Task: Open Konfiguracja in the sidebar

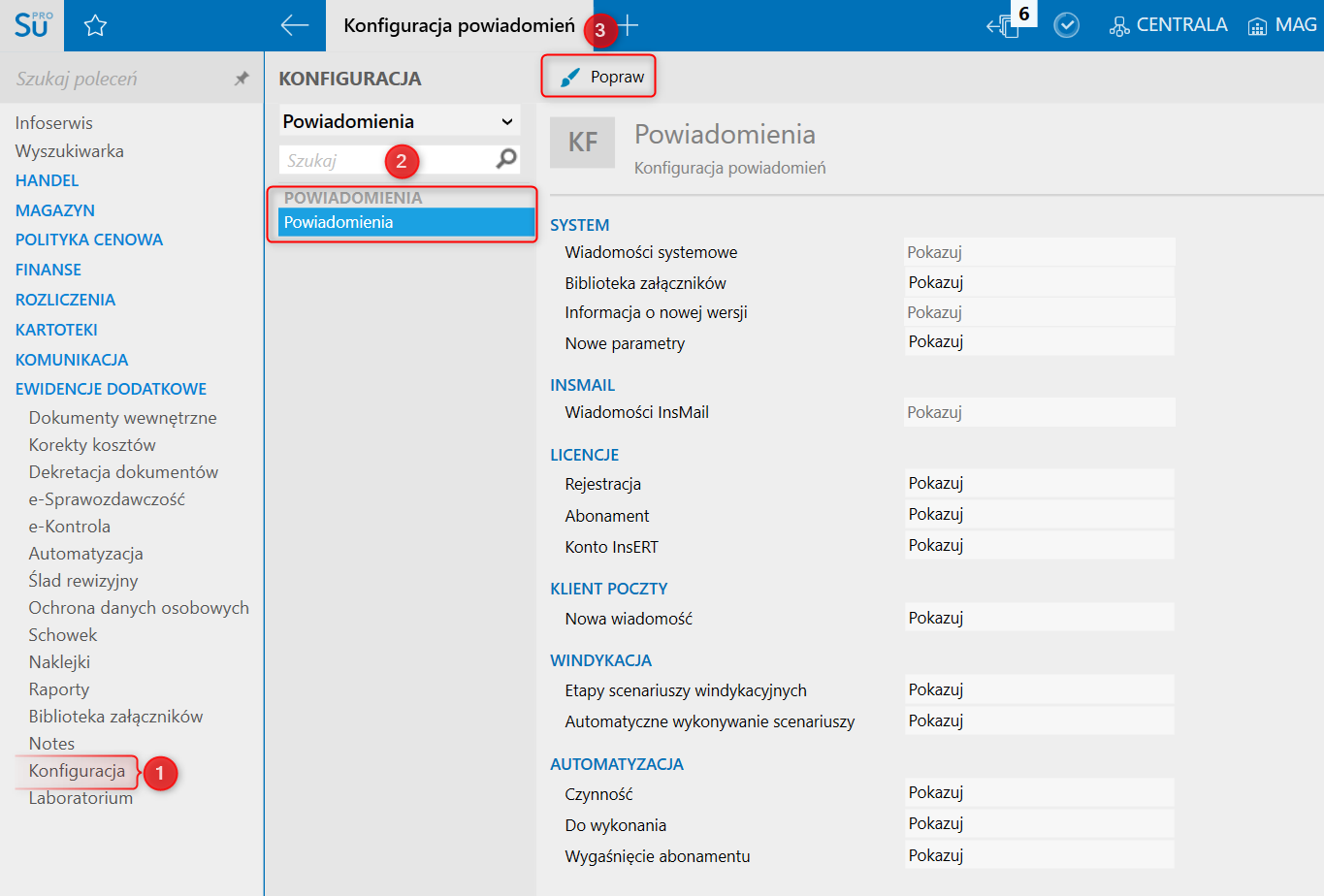Action: (x=77, y=771)
